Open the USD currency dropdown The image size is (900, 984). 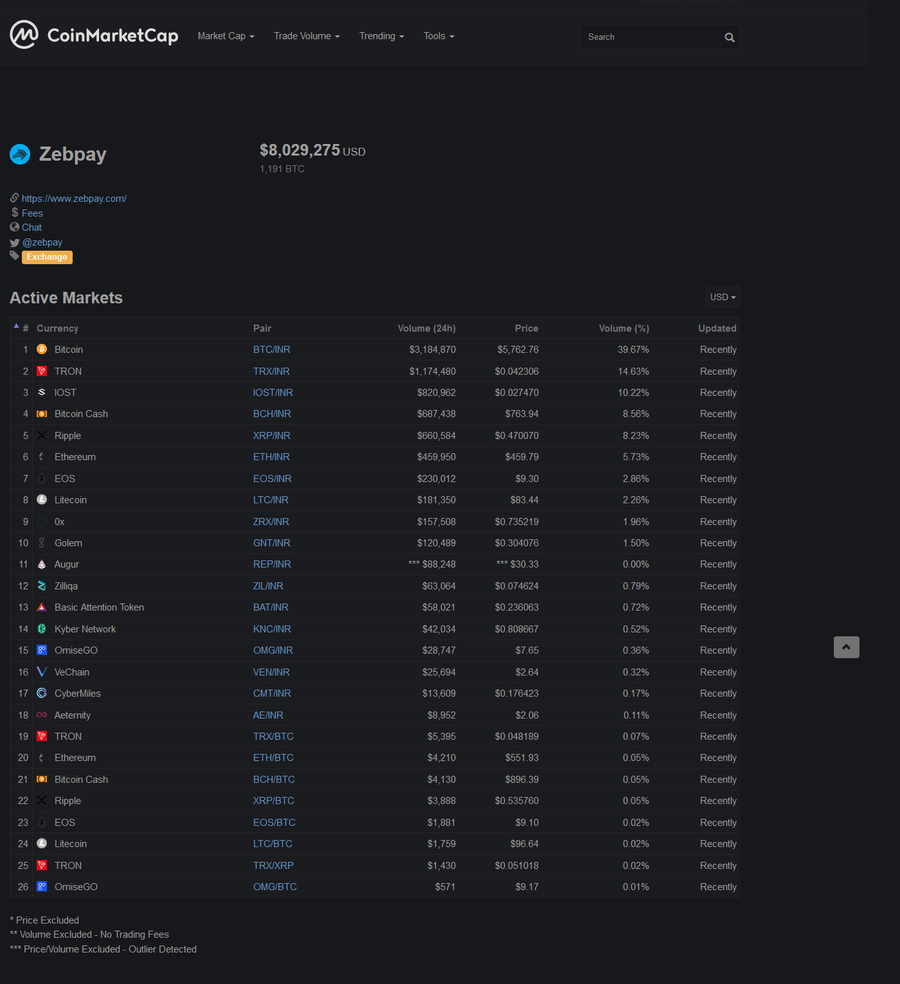pyautogui.click(x=722, y=297)
